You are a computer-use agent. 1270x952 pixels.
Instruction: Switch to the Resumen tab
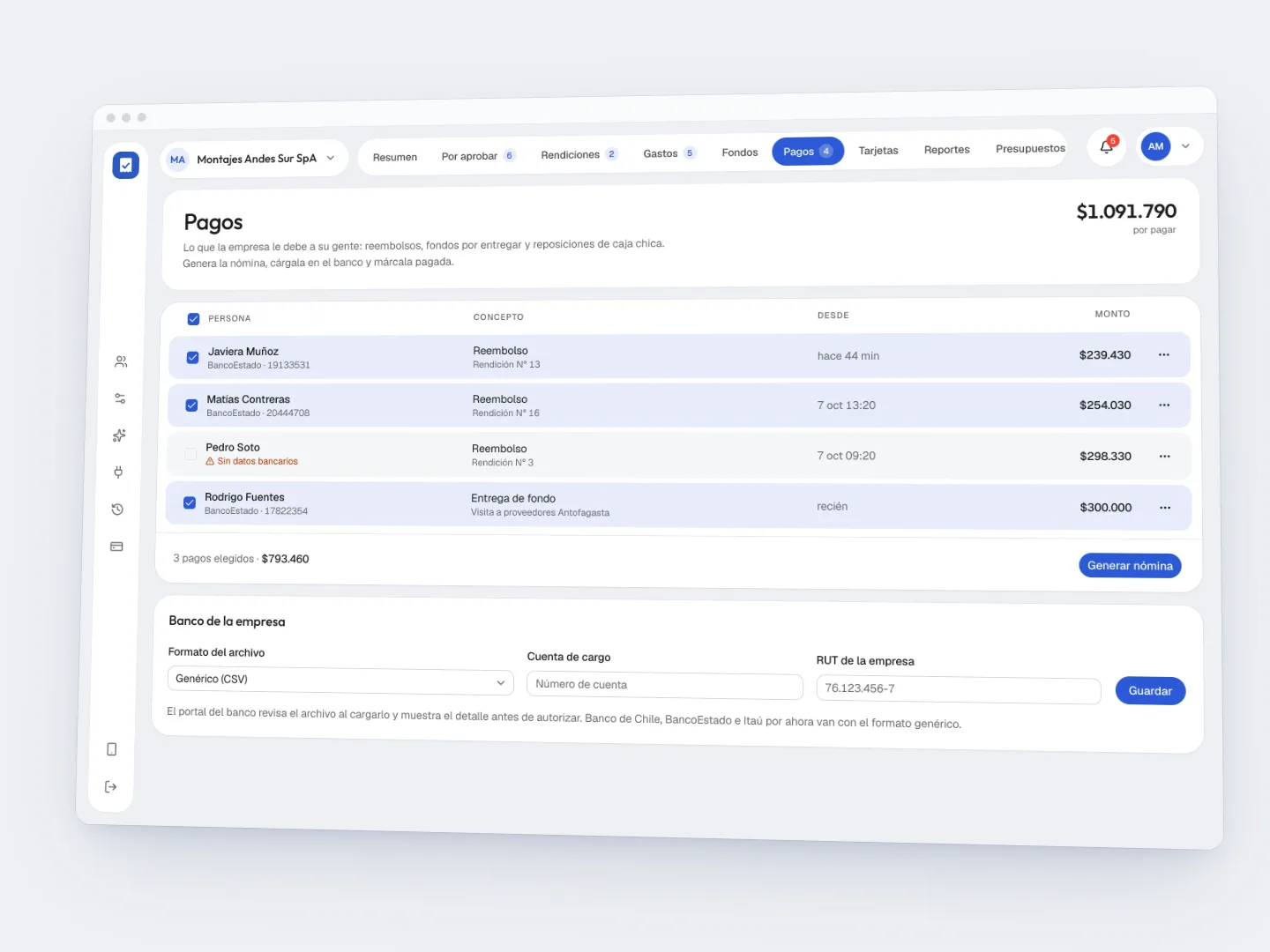pos(395,157)
